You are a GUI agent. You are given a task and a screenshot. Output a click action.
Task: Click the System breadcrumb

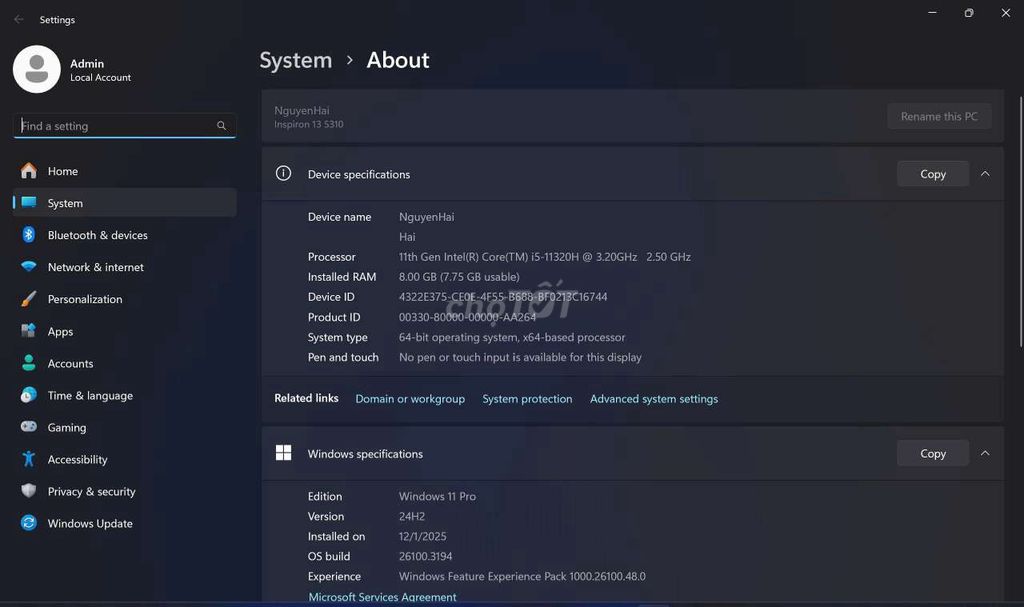pyautogui.click(x=296, y=60)
